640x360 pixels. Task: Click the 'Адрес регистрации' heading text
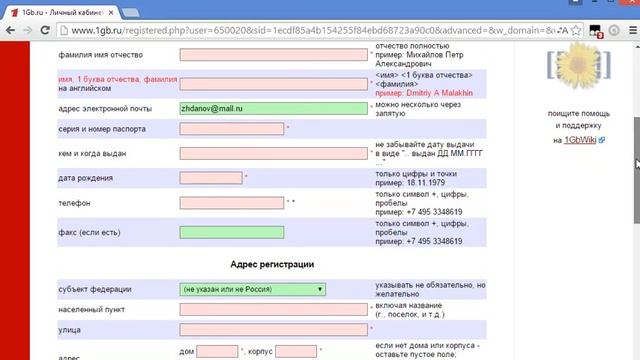[x=272, y=264]
